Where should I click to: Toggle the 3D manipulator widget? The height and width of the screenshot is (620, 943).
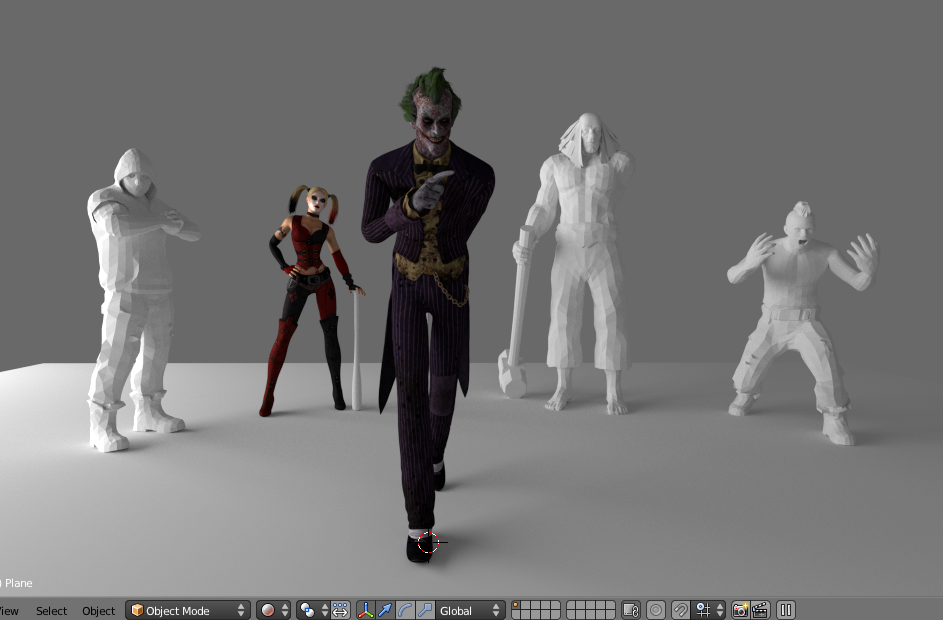click(366, 610)
